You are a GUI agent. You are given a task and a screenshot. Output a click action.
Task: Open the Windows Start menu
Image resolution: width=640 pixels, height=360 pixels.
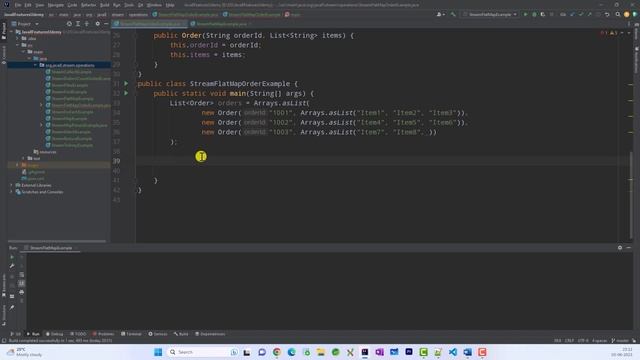(158, 352)
